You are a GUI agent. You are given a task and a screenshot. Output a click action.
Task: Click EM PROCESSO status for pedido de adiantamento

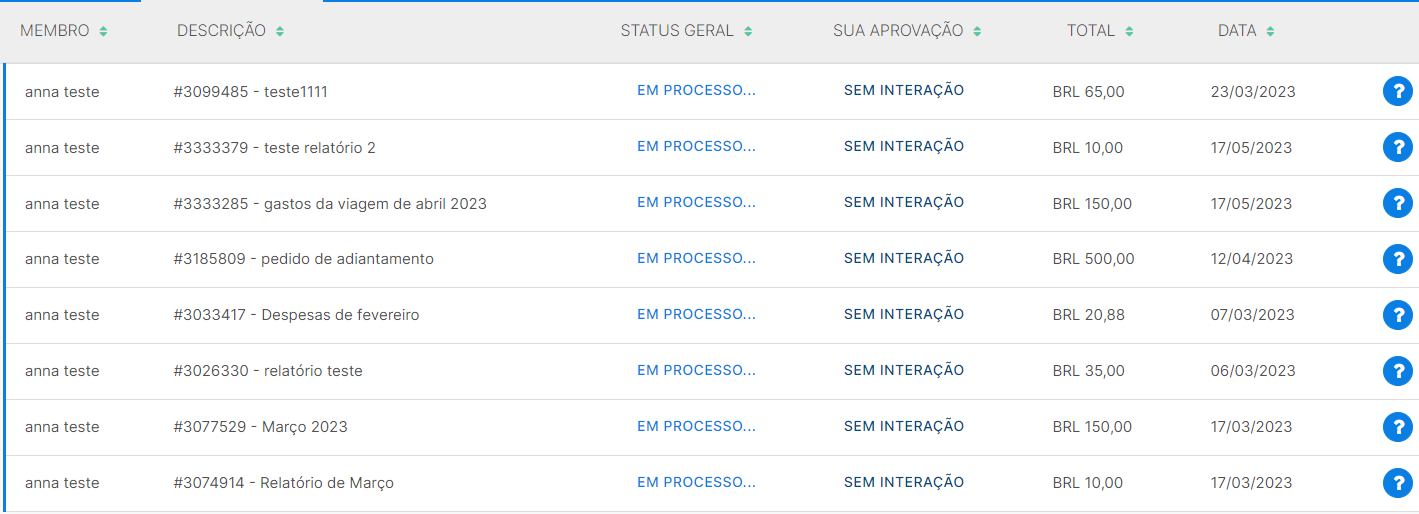[x=696, y=258]
